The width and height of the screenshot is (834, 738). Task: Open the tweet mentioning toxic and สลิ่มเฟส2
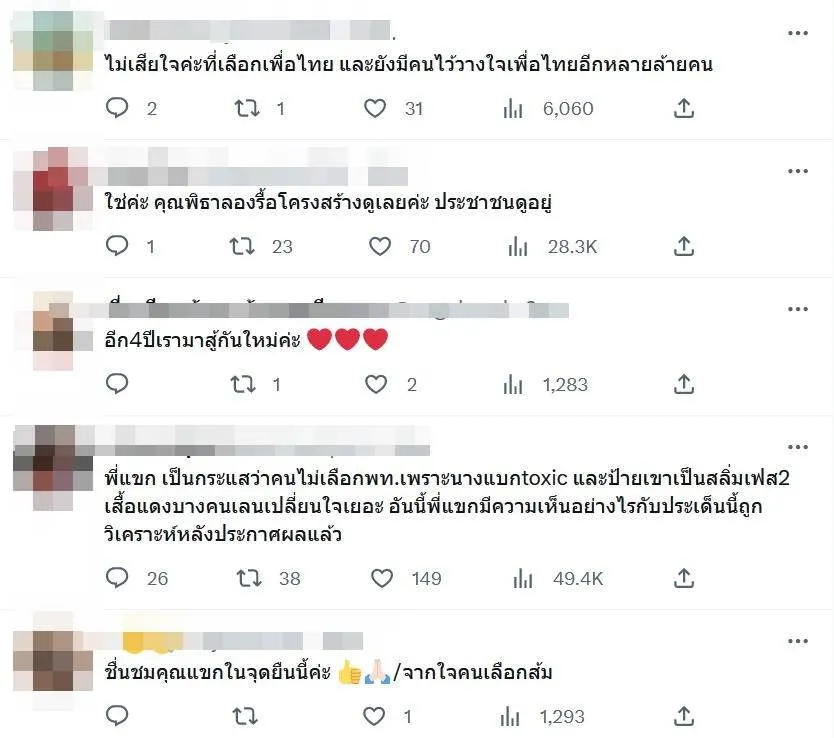[447, 506]
